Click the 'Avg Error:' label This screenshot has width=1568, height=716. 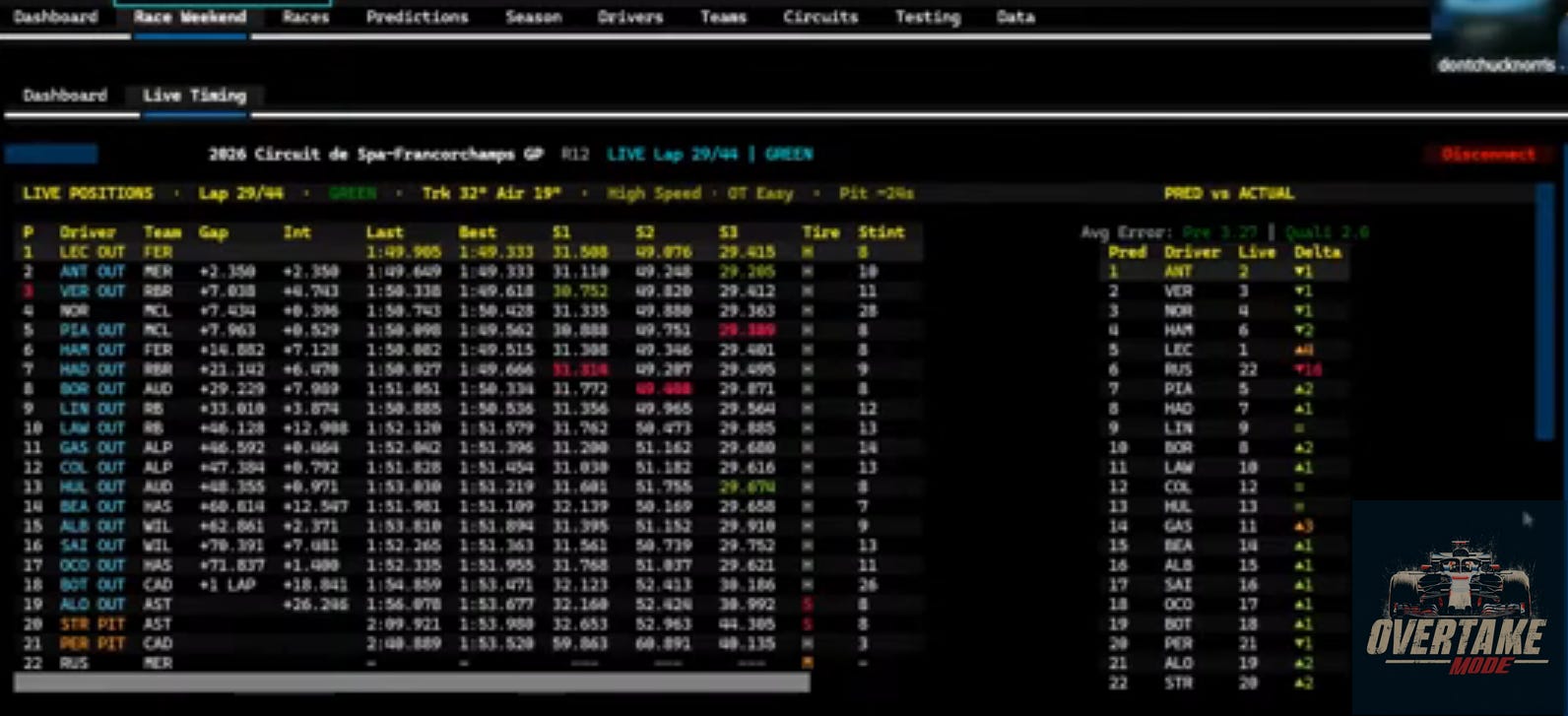coord(1127,232)
